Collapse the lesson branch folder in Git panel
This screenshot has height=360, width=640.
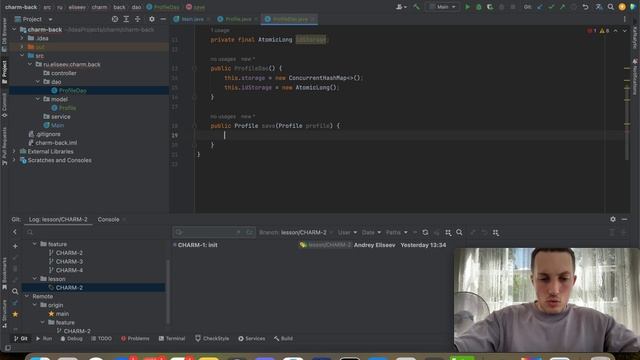pos(35,279)
